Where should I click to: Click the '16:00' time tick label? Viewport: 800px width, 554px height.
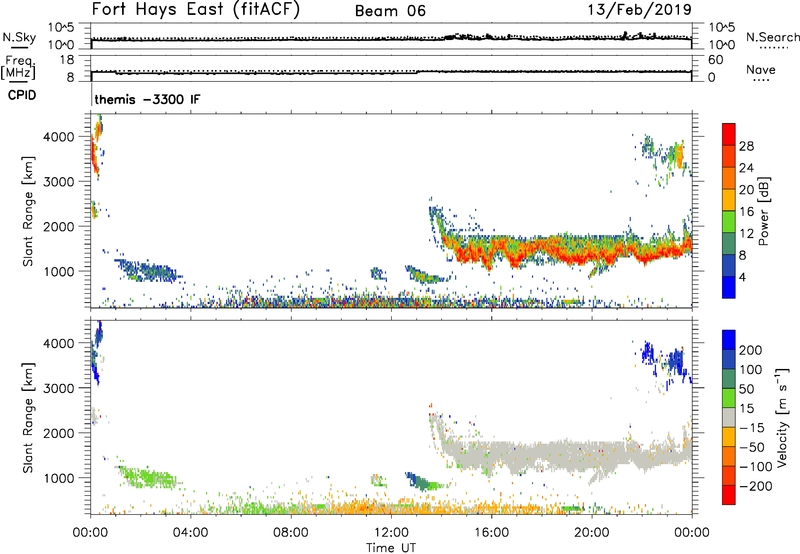pyautogui.click(x=491, y=533)
